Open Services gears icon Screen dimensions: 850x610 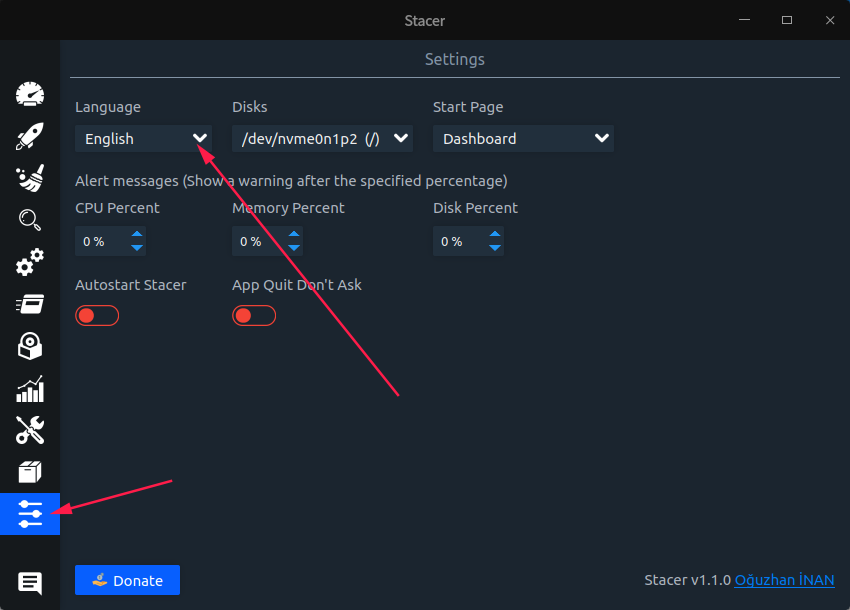pyautogui.click(x=30, y=262)
